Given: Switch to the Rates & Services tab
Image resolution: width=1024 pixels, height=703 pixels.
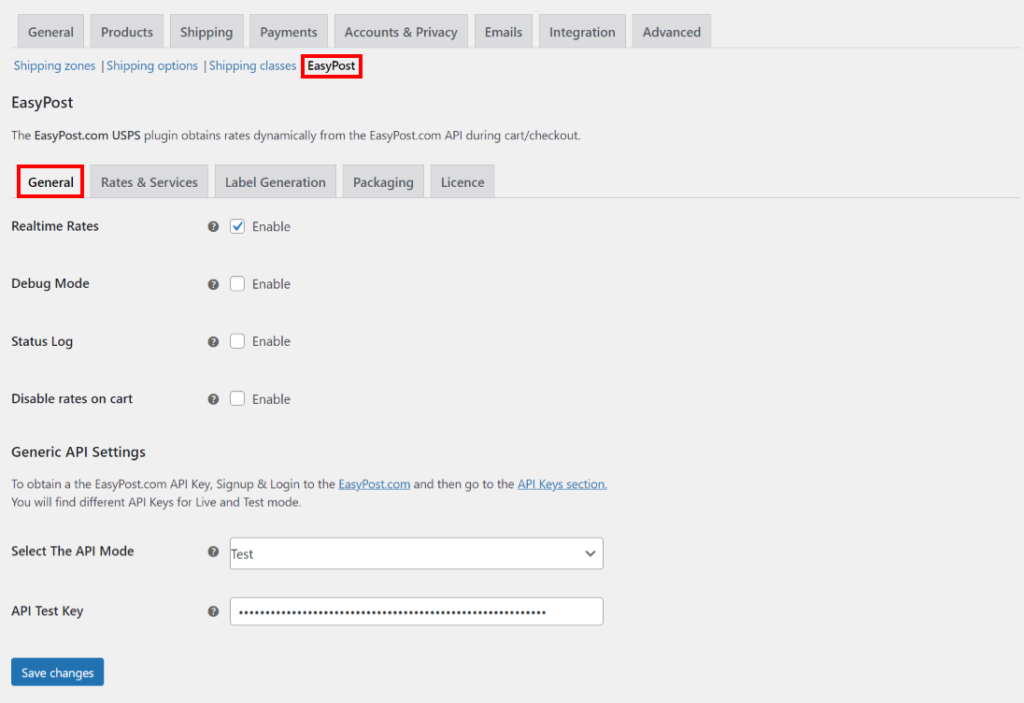Looking at the screenshot, I should click(149, 182).
